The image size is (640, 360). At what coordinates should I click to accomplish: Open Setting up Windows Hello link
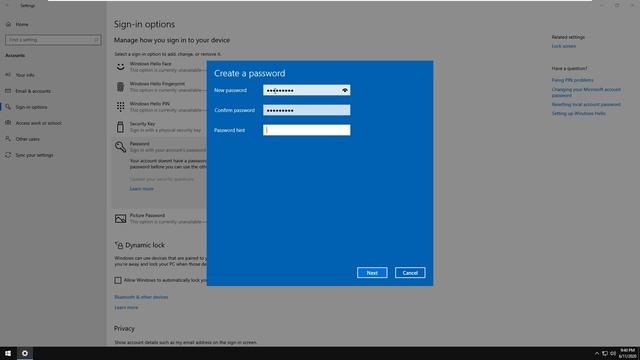(x=579, y=113)
